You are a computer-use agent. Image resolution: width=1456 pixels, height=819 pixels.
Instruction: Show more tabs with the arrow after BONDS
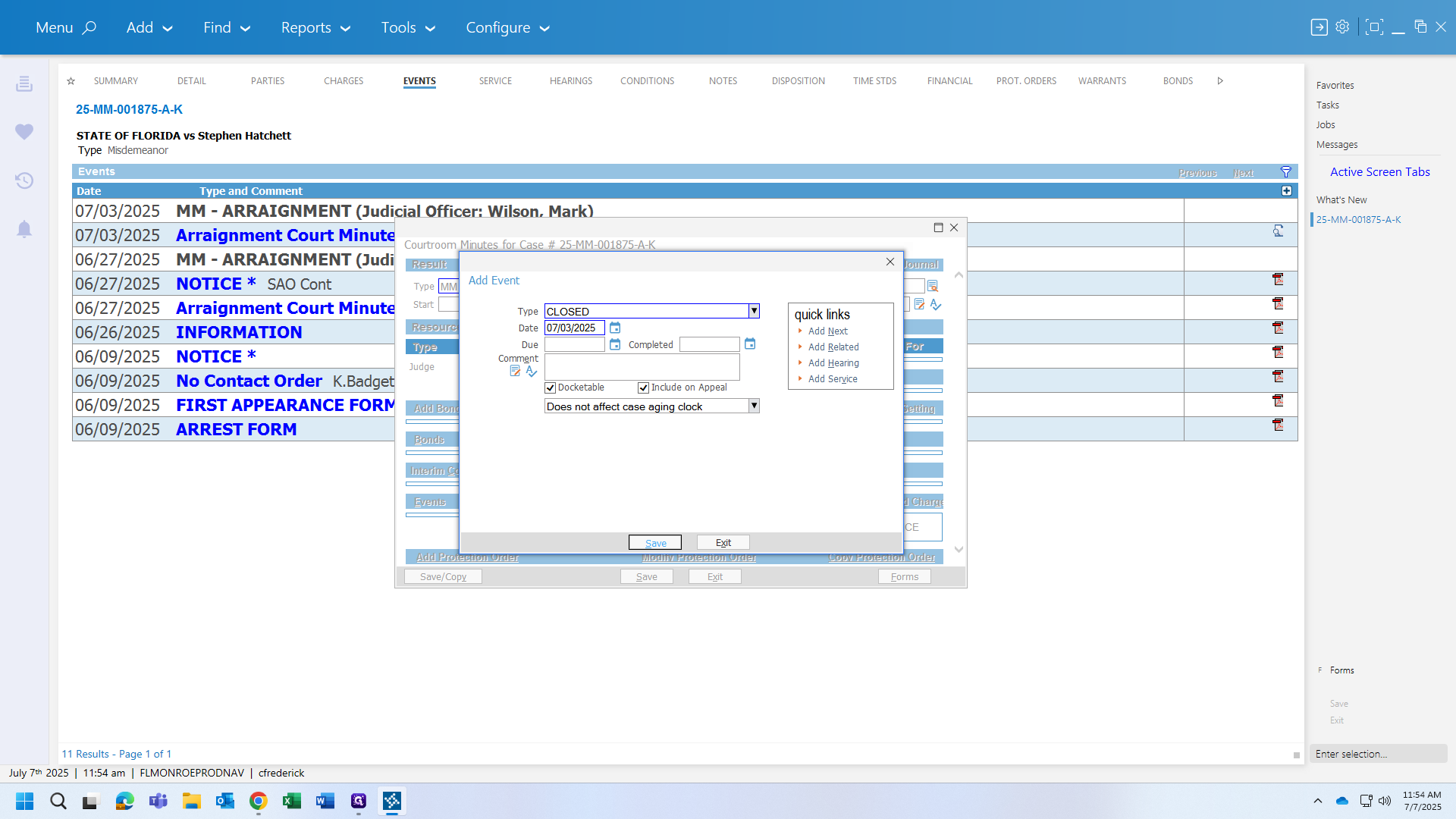[x=1220, y=81]
